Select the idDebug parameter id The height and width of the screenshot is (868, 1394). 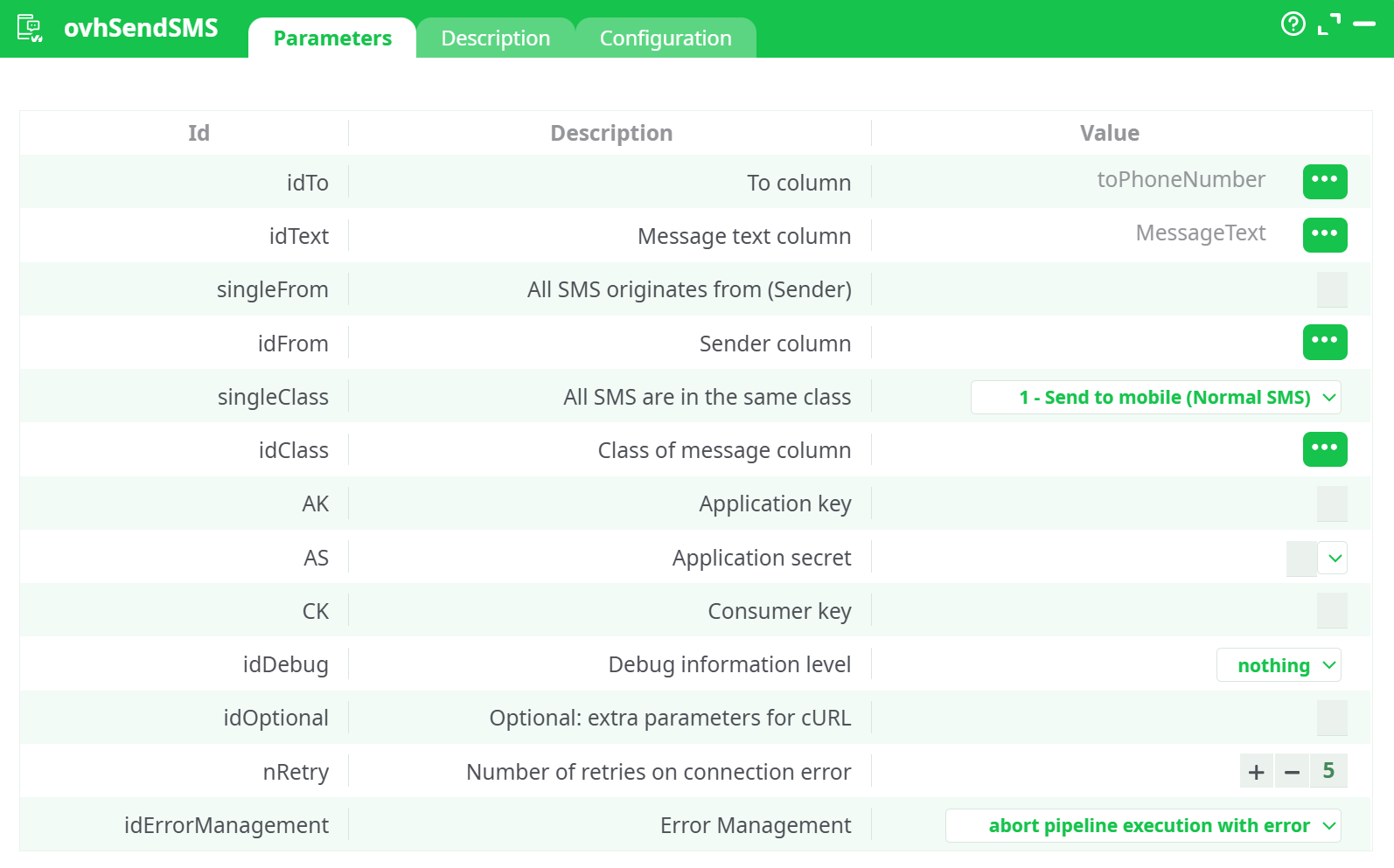285,664
